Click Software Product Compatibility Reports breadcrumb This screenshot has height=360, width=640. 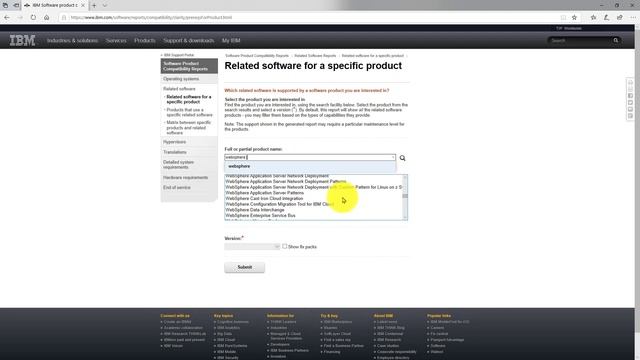[257, 56]
